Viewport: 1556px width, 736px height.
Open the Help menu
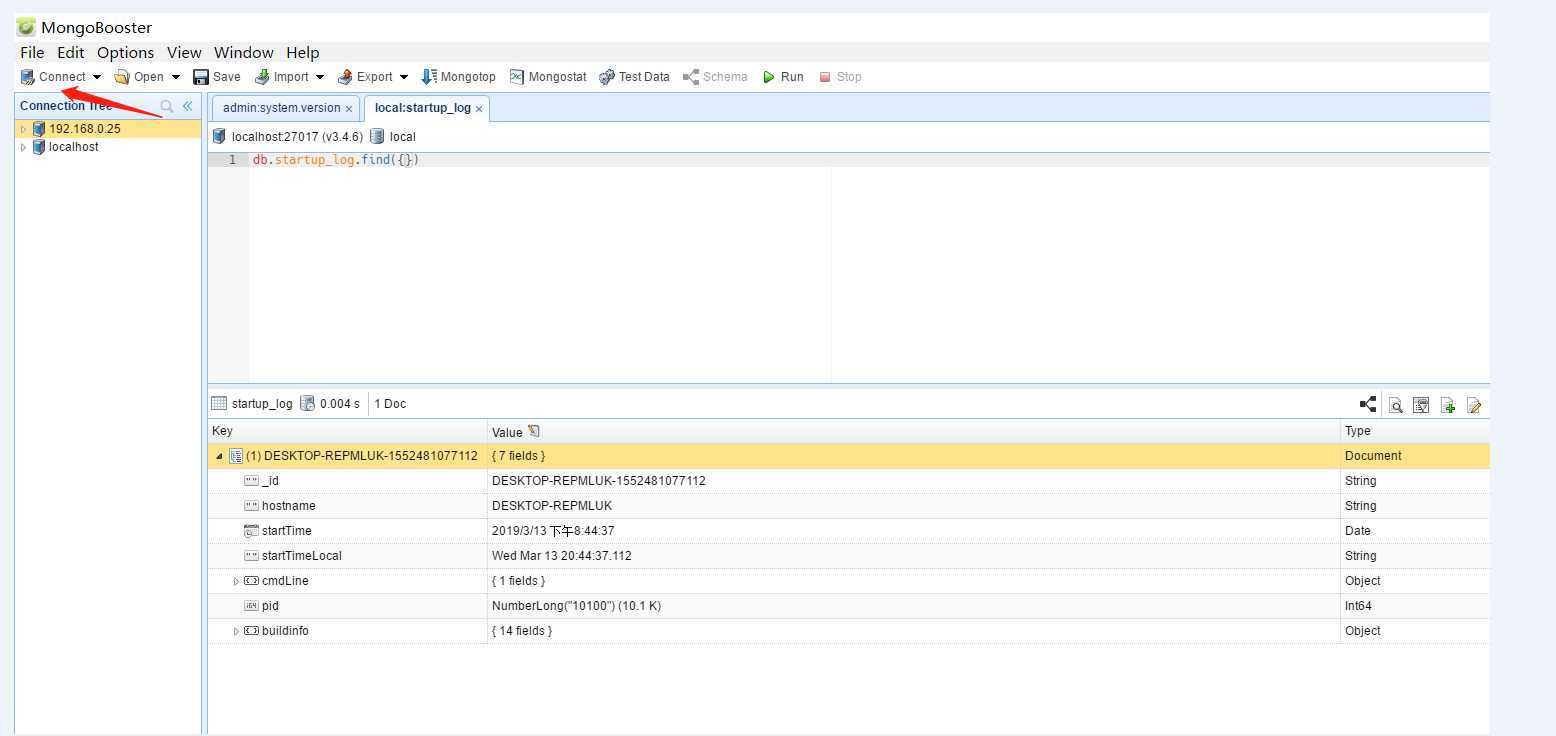(x=302, y=52)
